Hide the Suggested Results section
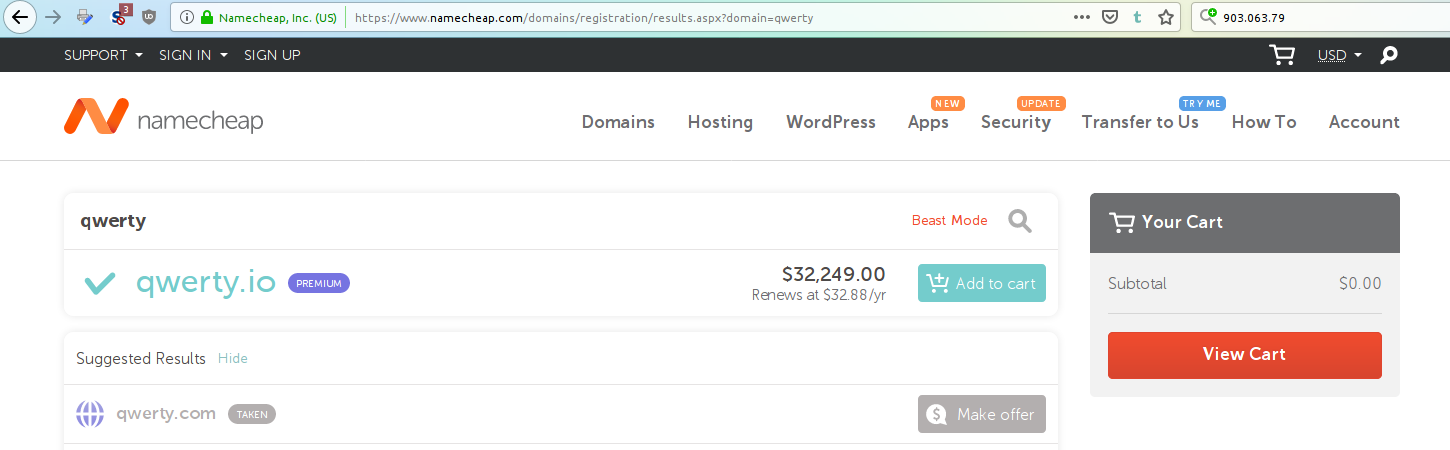Screen dimensions: 1450x450 [x=233, y=358]
